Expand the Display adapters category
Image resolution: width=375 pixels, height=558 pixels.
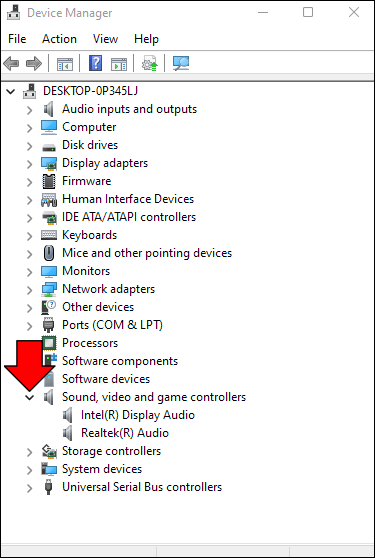click(x=30, y=163)
